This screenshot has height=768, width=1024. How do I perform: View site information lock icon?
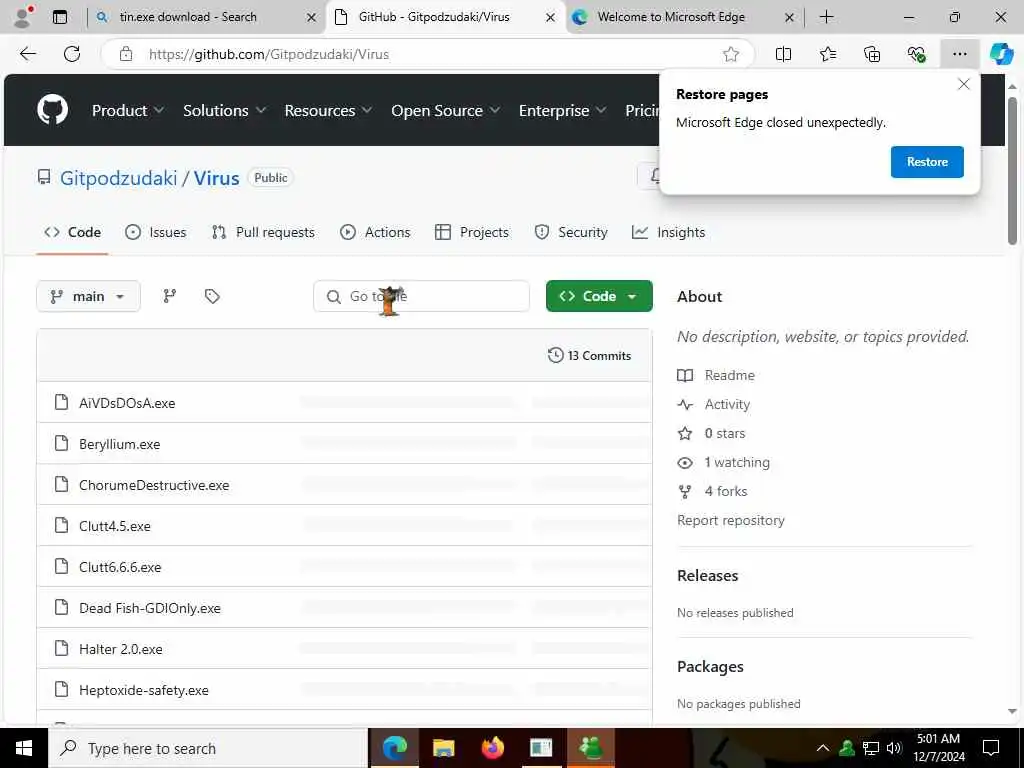pyautogui.click(x=126, y=54)
